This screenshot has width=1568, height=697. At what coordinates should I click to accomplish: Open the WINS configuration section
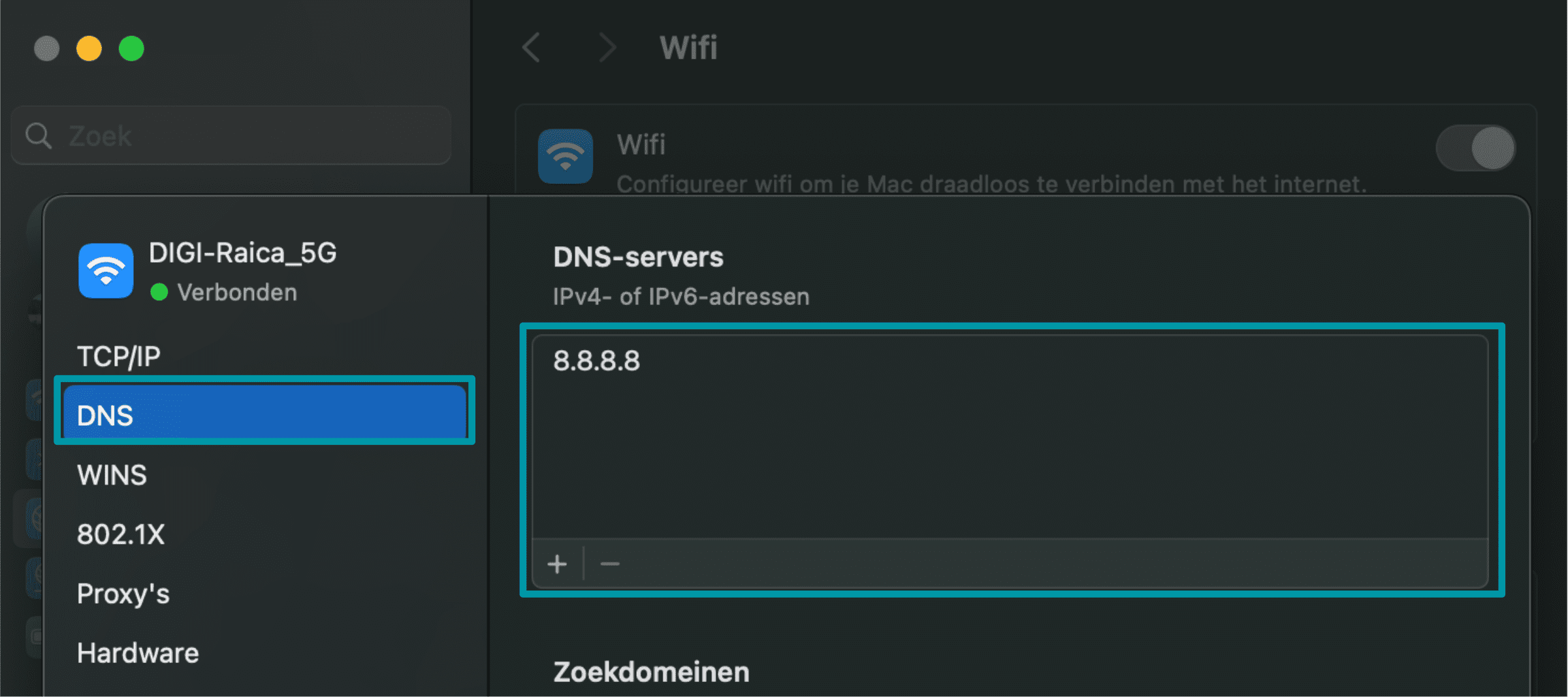point(112,474)
